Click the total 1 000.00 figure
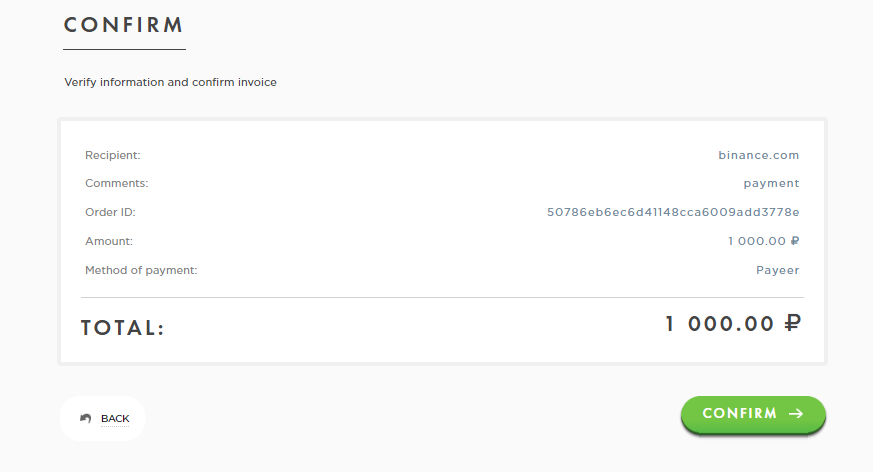This screenshot has height=472, width=873. coord(720,324)
